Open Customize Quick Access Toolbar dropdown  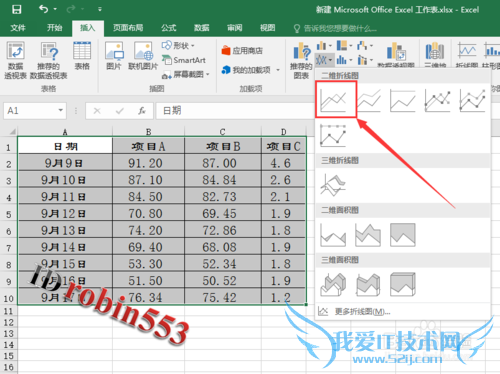[100, 9]
